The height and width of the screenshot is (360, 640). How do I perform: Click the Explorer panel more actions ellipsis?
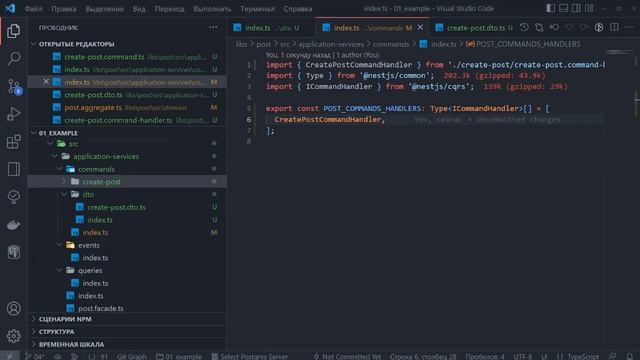point(213,27)
